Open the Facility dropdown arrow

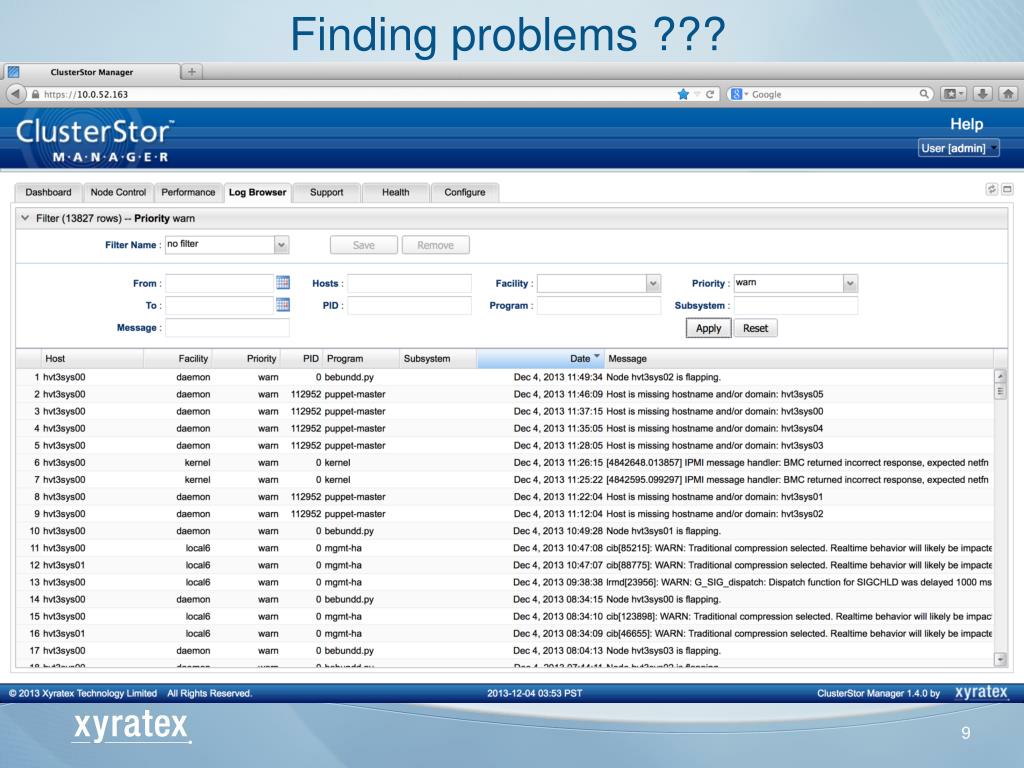point(653,283)
